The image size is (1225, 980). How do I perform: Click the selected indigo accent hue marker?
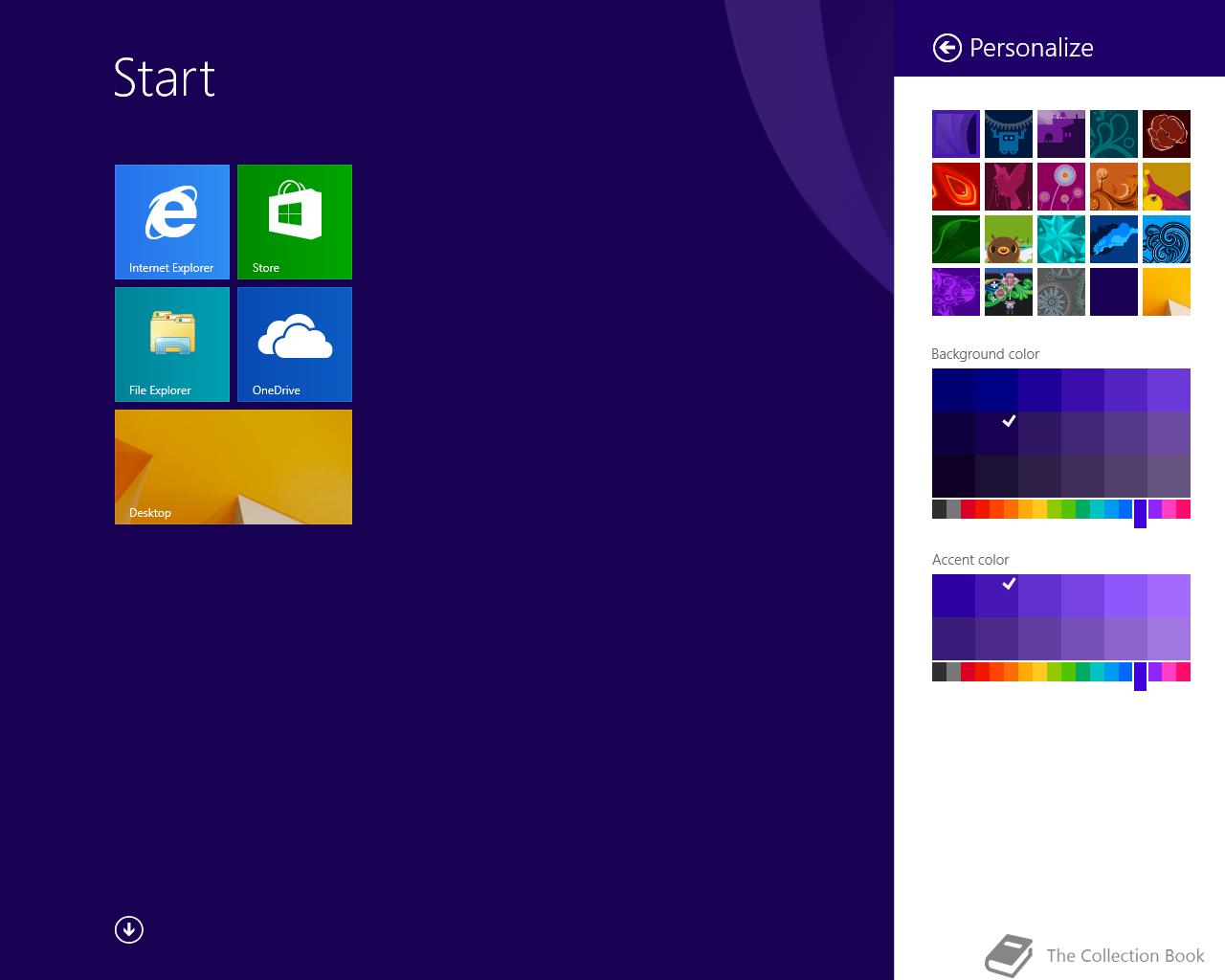coord(1140,677)
